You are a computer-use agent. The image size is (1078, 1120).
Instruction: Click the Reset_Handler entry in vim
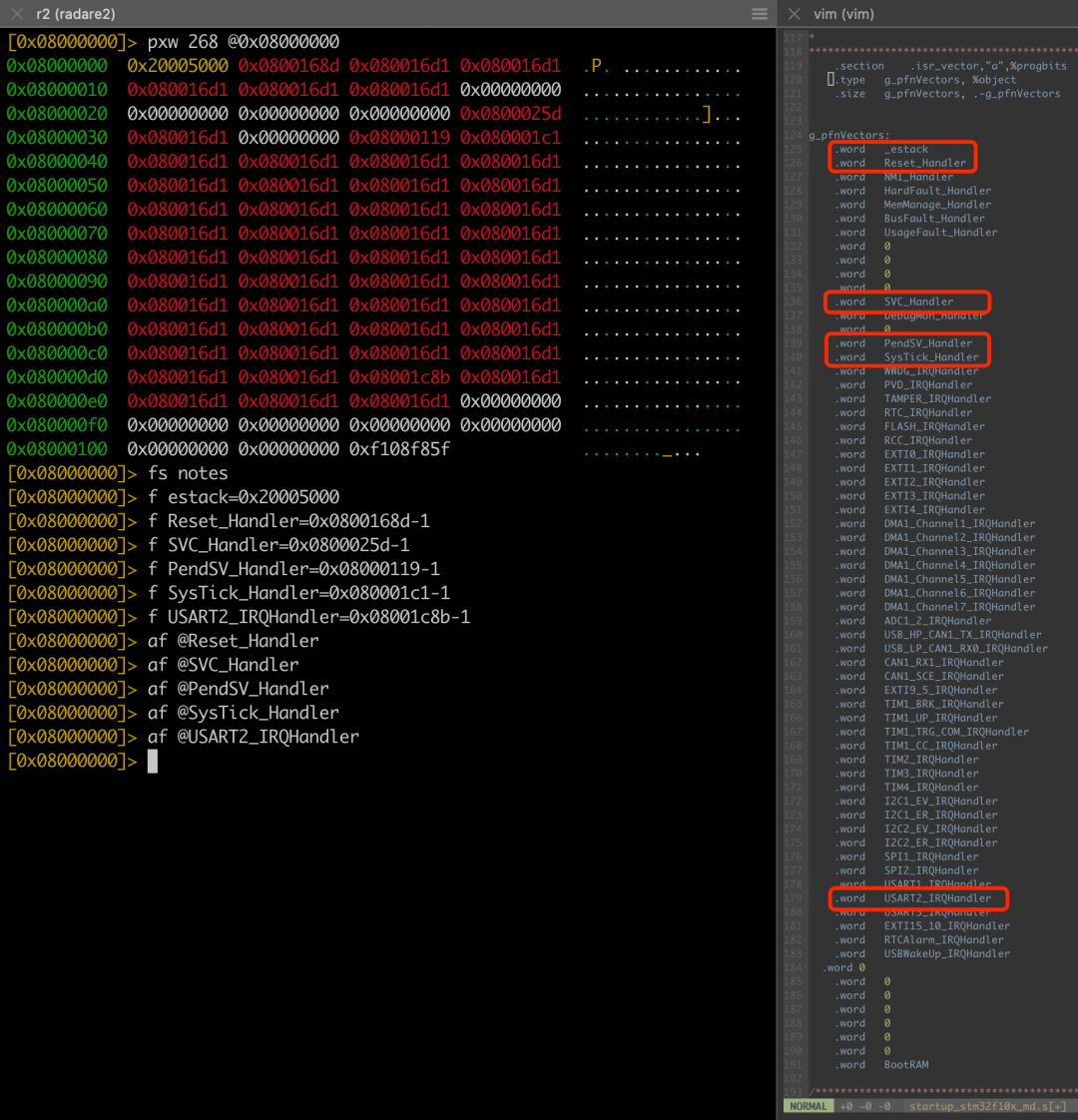(924, 163)
